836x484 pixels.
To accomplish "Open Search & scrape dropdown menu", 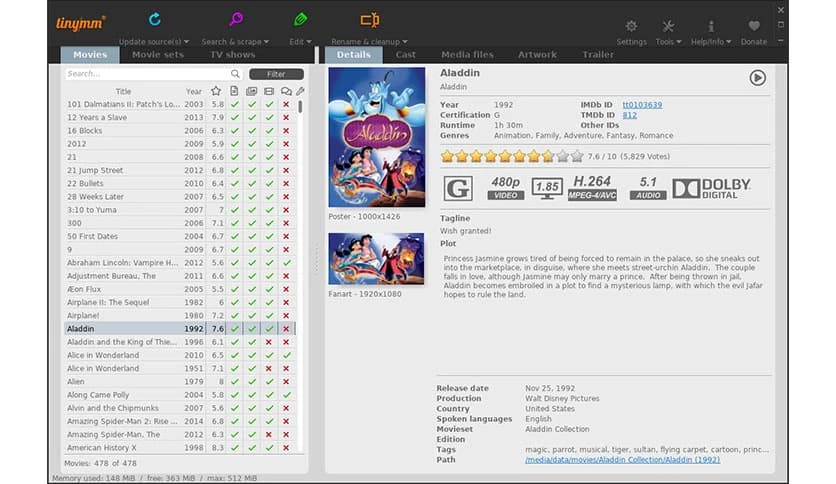I will tap(266, 42).
